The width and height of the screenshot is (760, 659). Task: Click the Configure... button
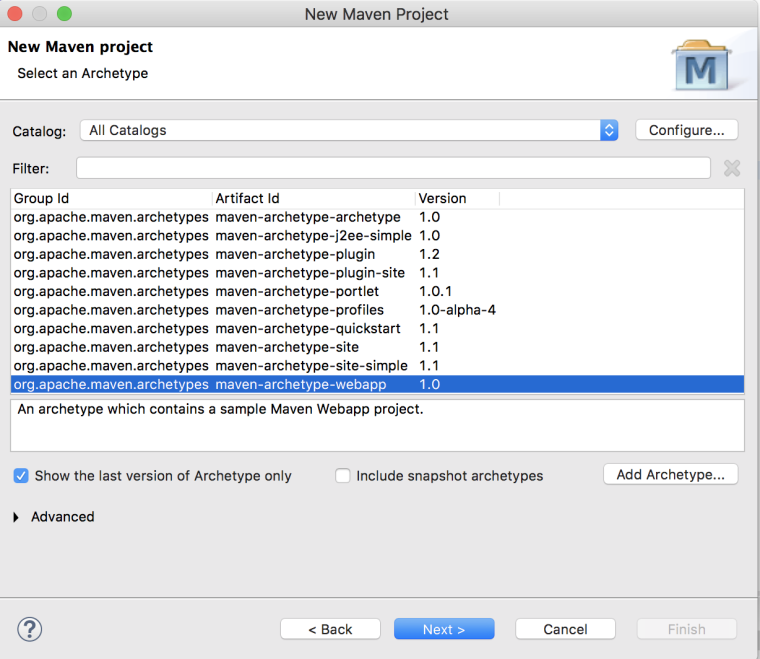click(686, 130)
